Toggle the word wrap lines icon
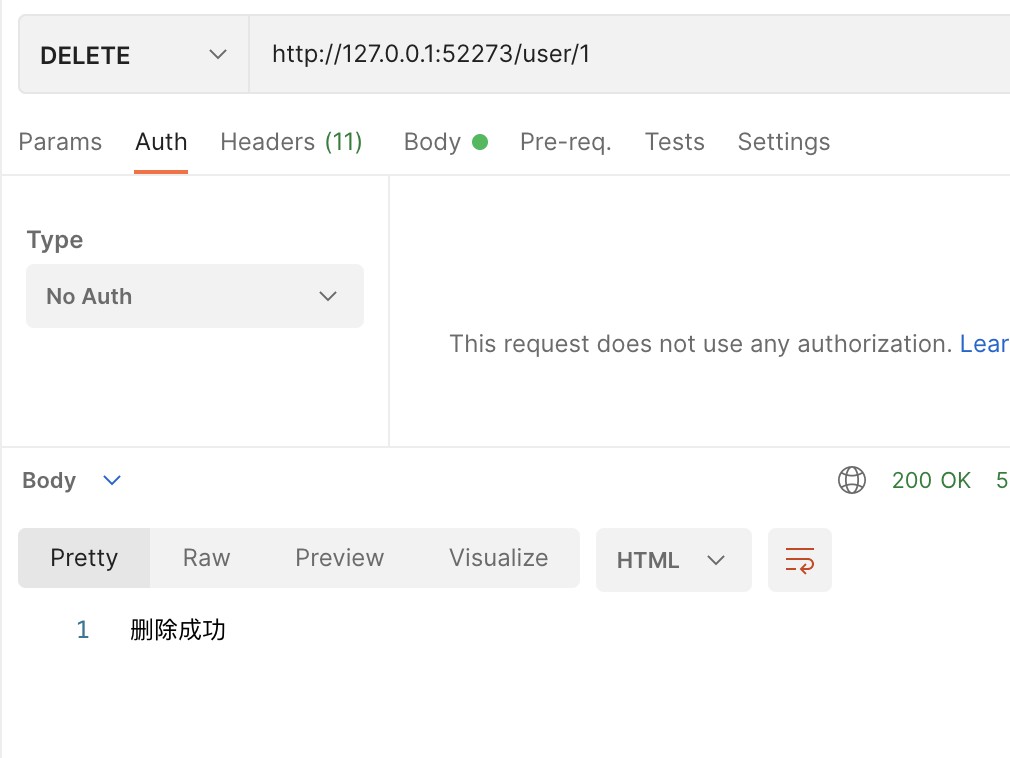The image size is (1010, 758). pyautogui.click(x=800, y=560)
